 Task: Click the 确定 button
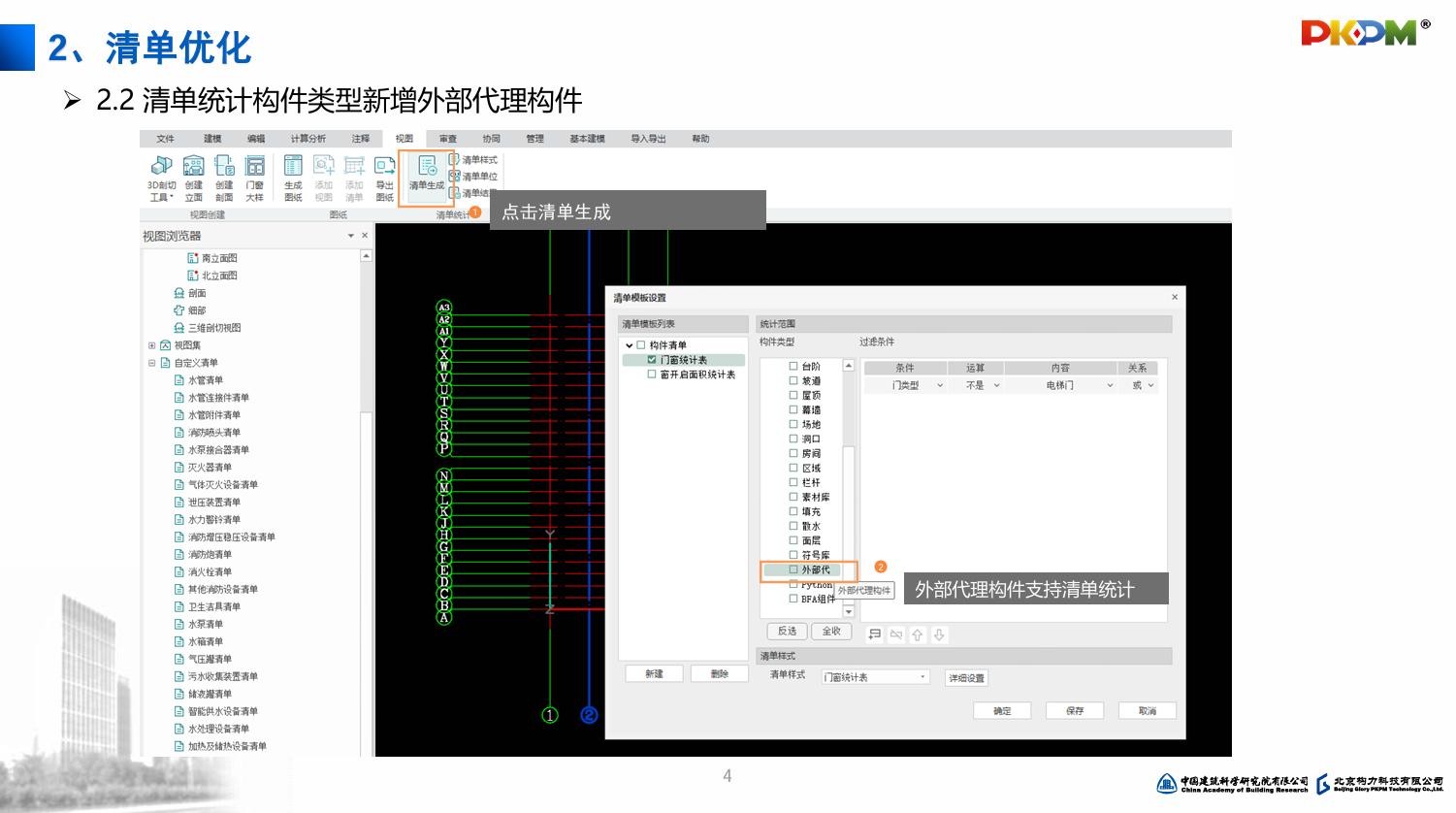point(1002,711)
